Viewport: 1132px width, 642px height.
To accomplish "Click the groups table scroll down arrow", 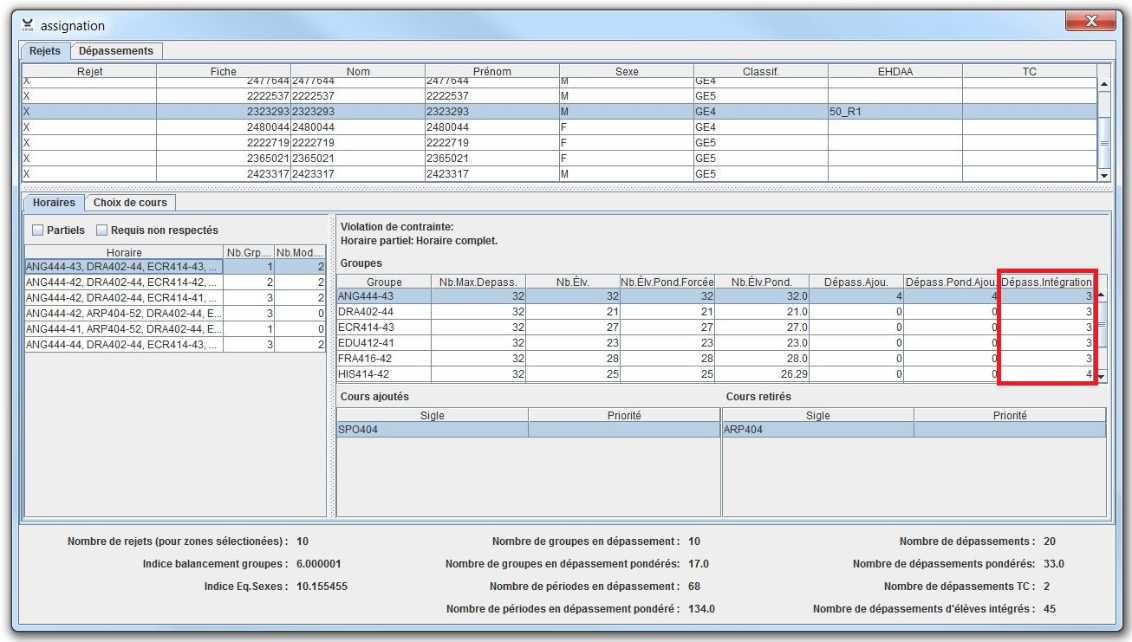I will 1102,376.
